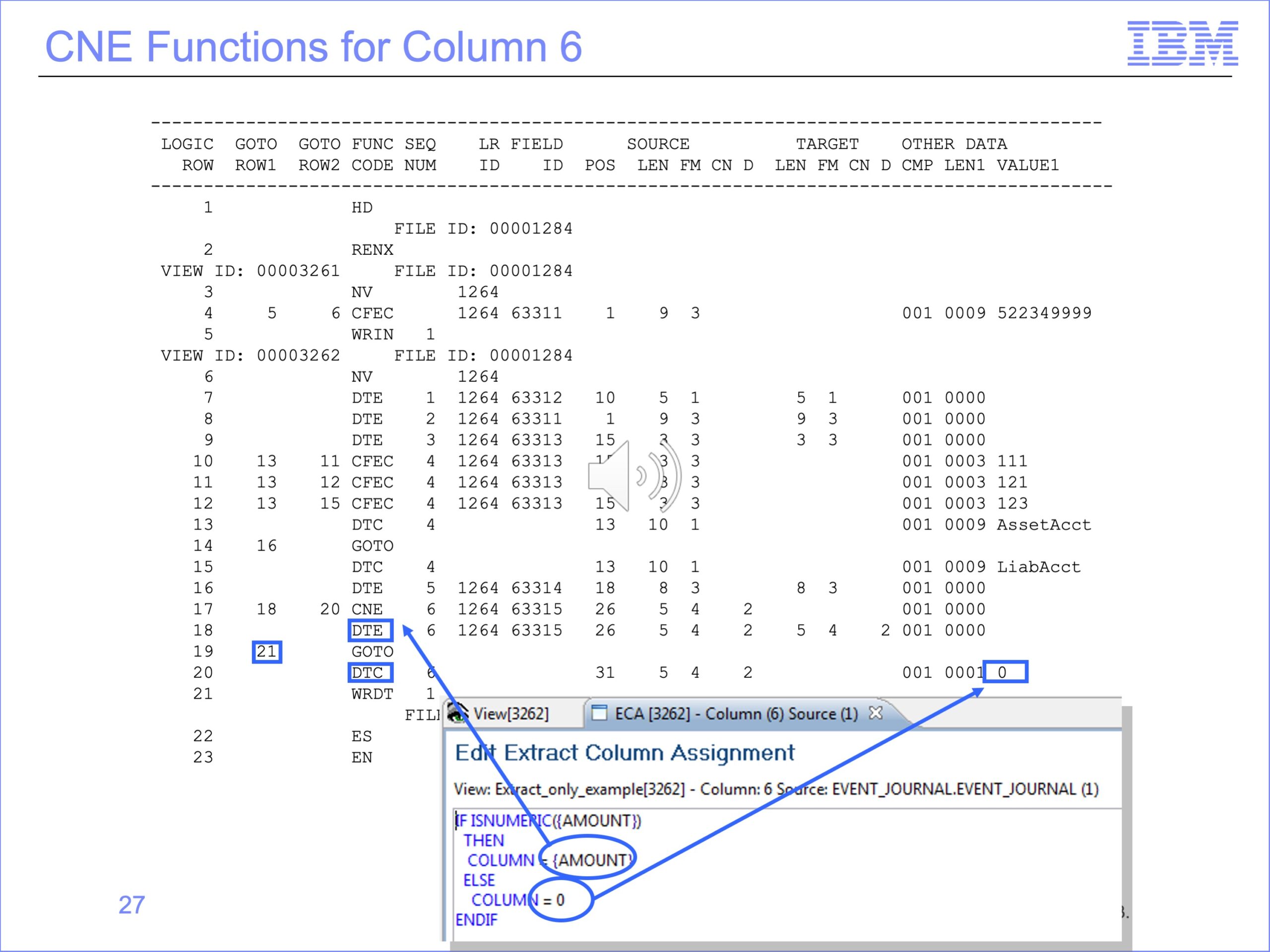The height and width of the screenshot is (952, 1270).
Task: Switch to the View[3262] tab
Action: pos(510,714)
